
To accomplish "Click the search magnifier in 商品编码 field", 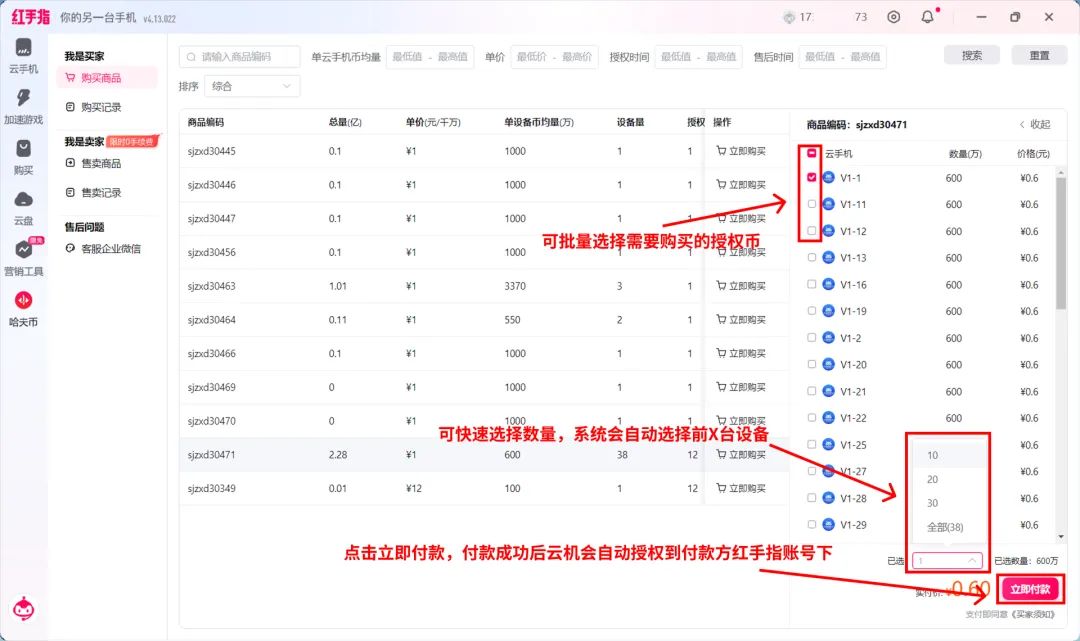I will pos(191,56).
